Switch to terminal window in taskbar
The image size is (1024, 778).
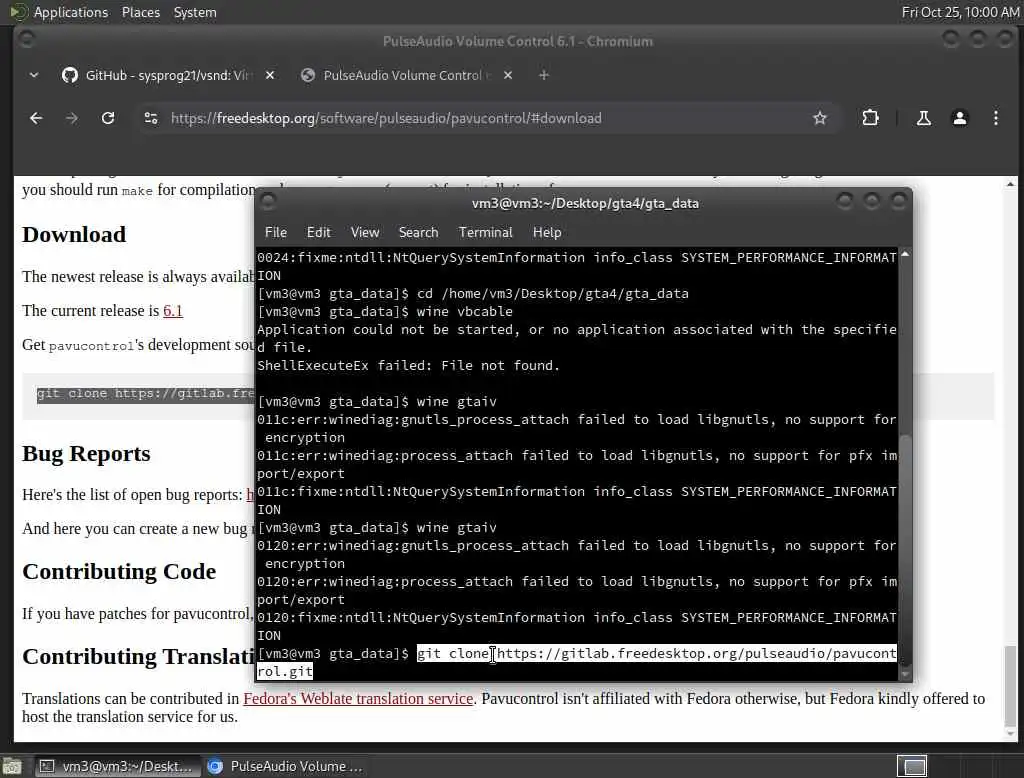116,766
